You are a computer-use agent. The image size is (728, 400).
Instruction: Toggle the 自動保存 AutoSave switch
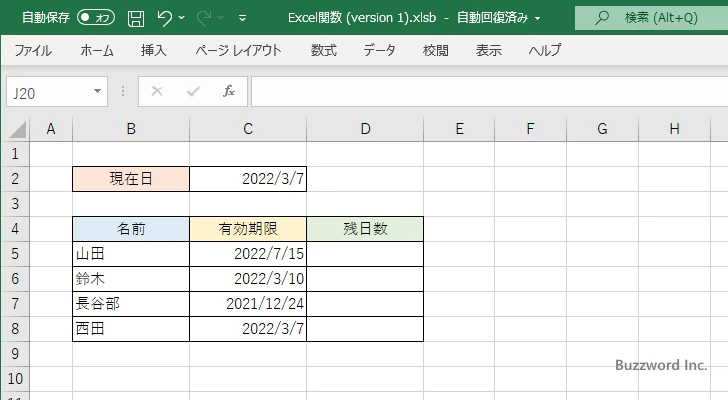[x=96, y=18]
